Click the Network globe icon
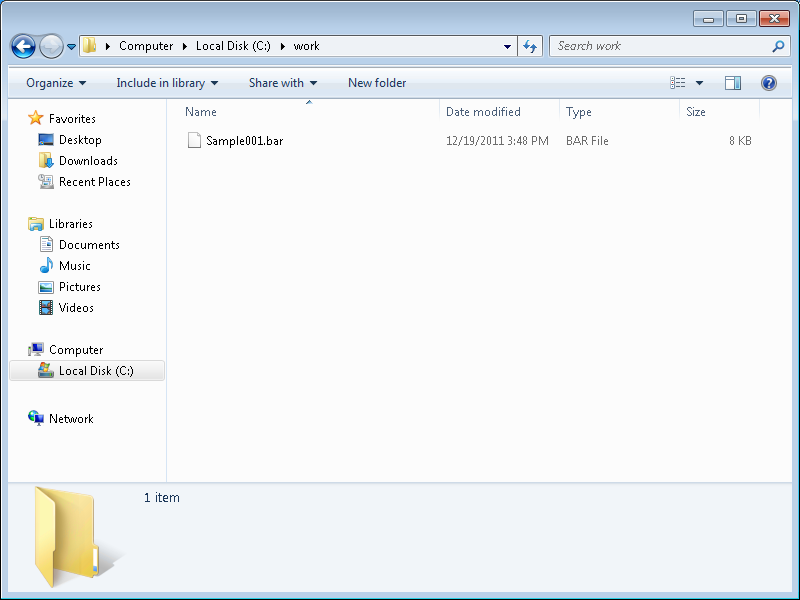Screen dimensions: 800x600 (x=36, y=418)
